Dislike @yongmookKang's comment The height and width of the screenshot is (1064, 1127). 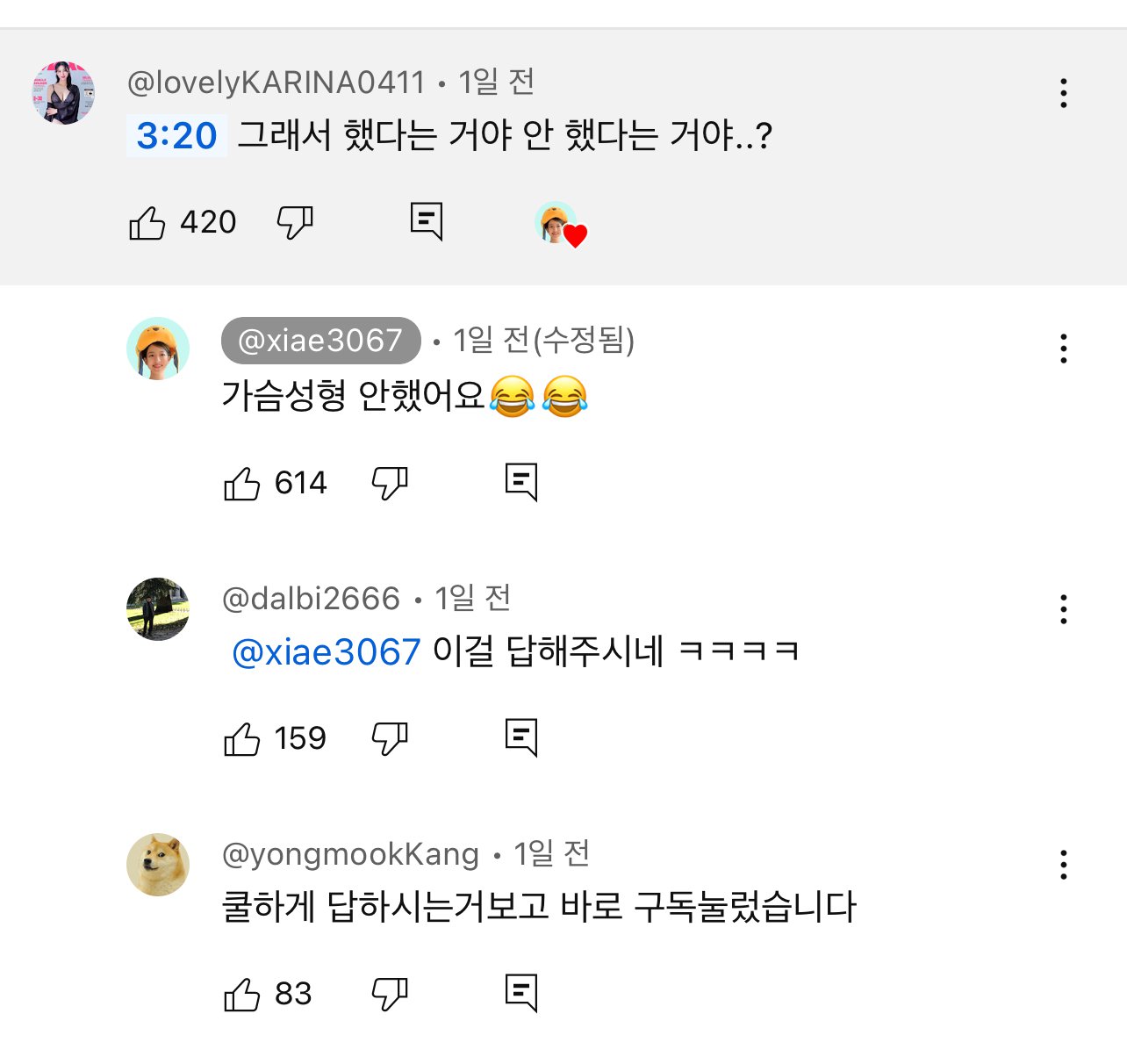click(x=390, y=993)
